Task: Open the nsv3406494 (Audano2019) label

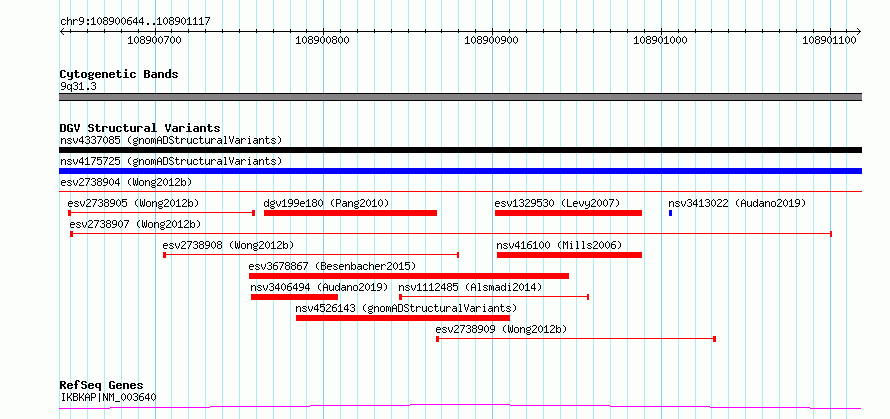Action: (320, 287)
